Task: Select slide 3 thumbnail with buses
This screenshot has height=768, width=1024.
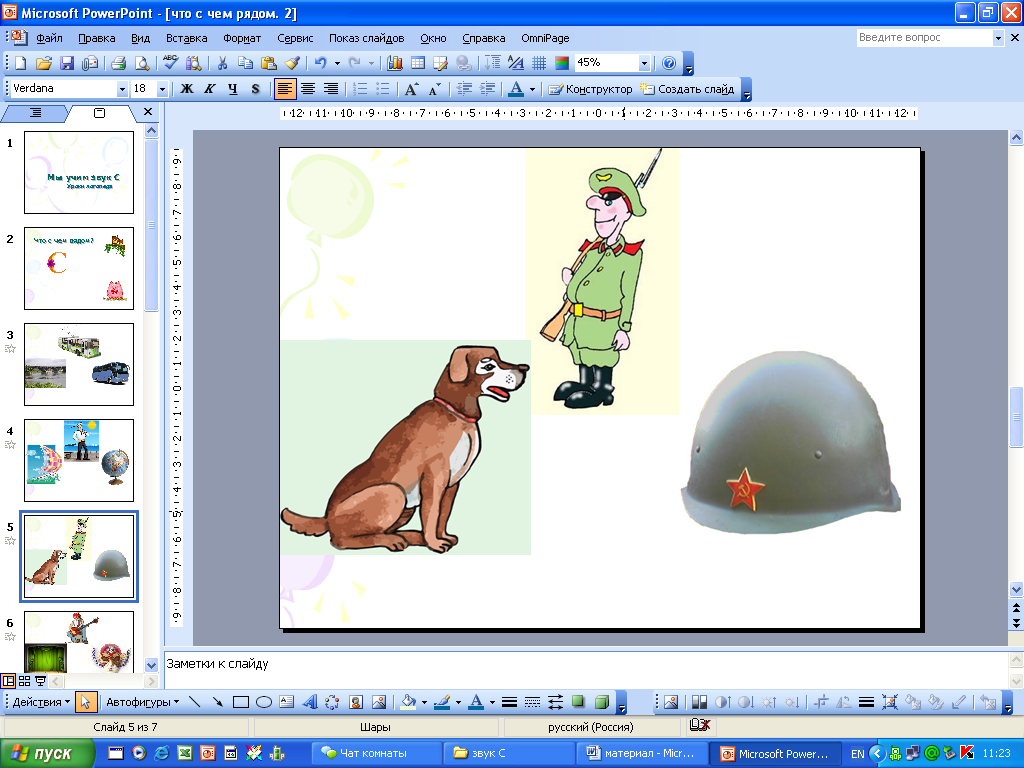Action: [79, 364]
